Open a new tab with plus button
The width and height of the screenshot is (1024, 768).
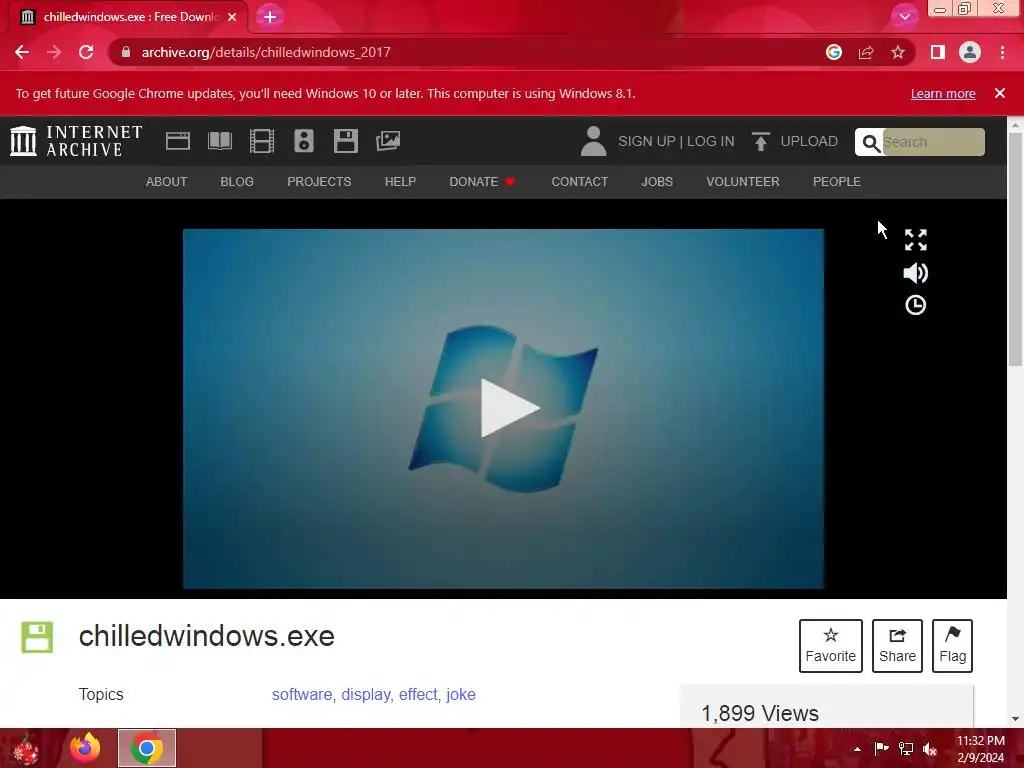click(x=270, y=17)
